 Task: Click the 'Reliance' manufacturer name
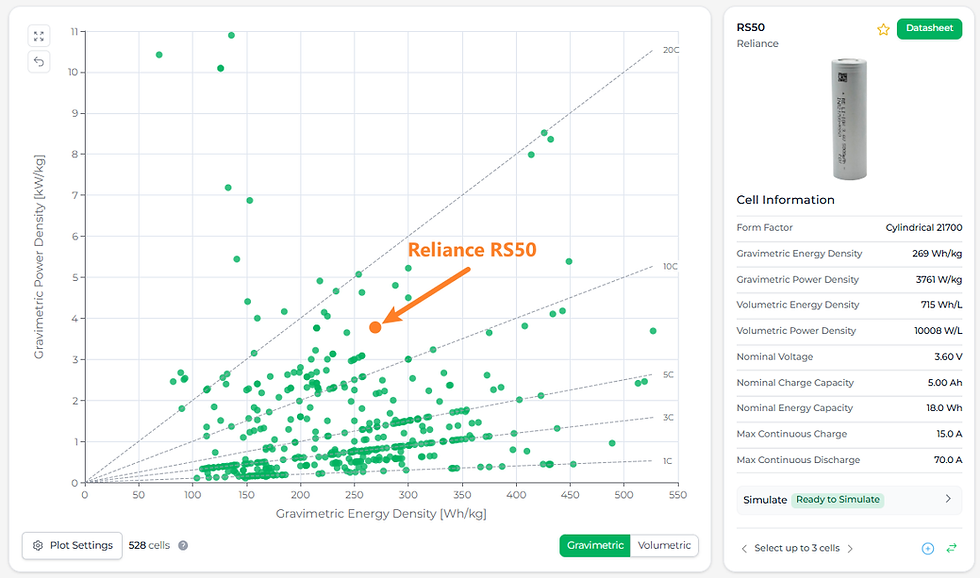click(758, 44)
